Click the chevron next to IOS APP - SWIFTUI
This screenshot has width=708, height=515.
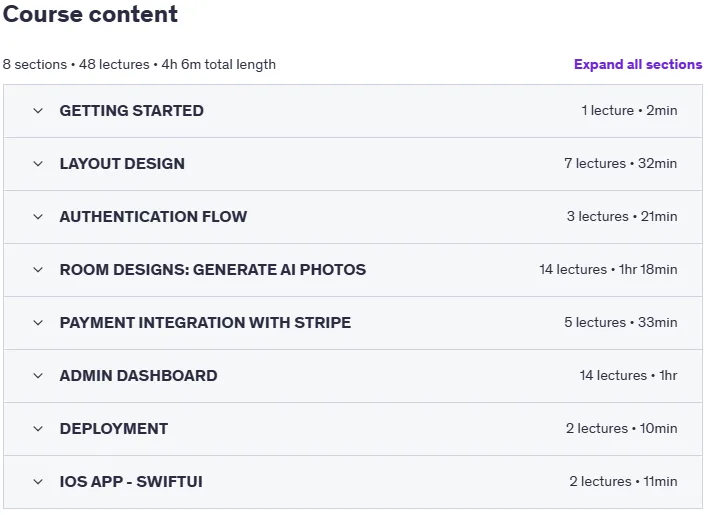point(38,482)
